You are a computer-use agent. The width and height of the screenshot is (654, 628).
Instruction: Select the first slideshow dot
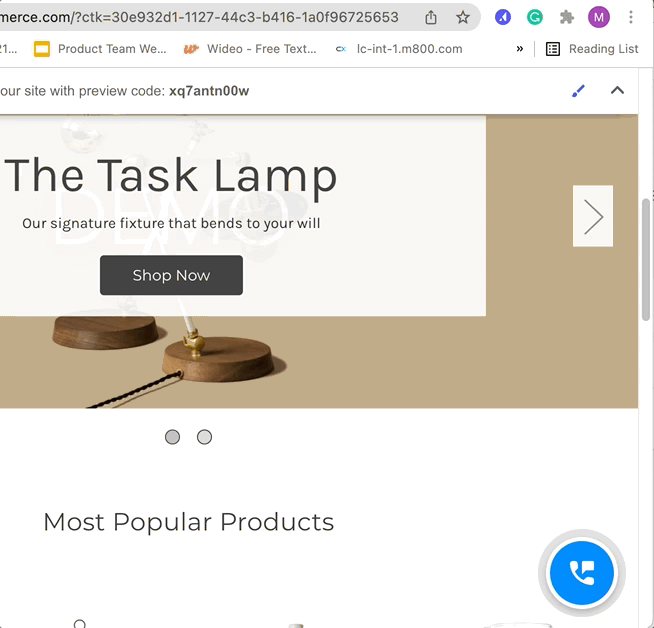(172, 437)
